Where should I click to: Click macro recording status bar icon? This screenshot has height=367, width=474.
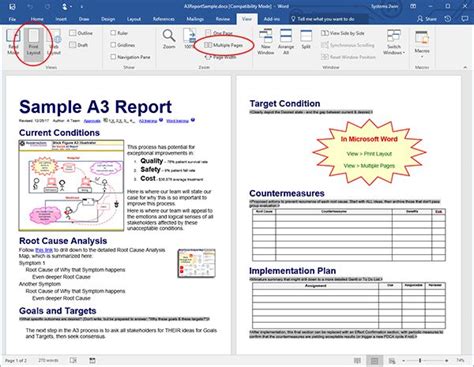pyautogui.click(x=92, y=360)
